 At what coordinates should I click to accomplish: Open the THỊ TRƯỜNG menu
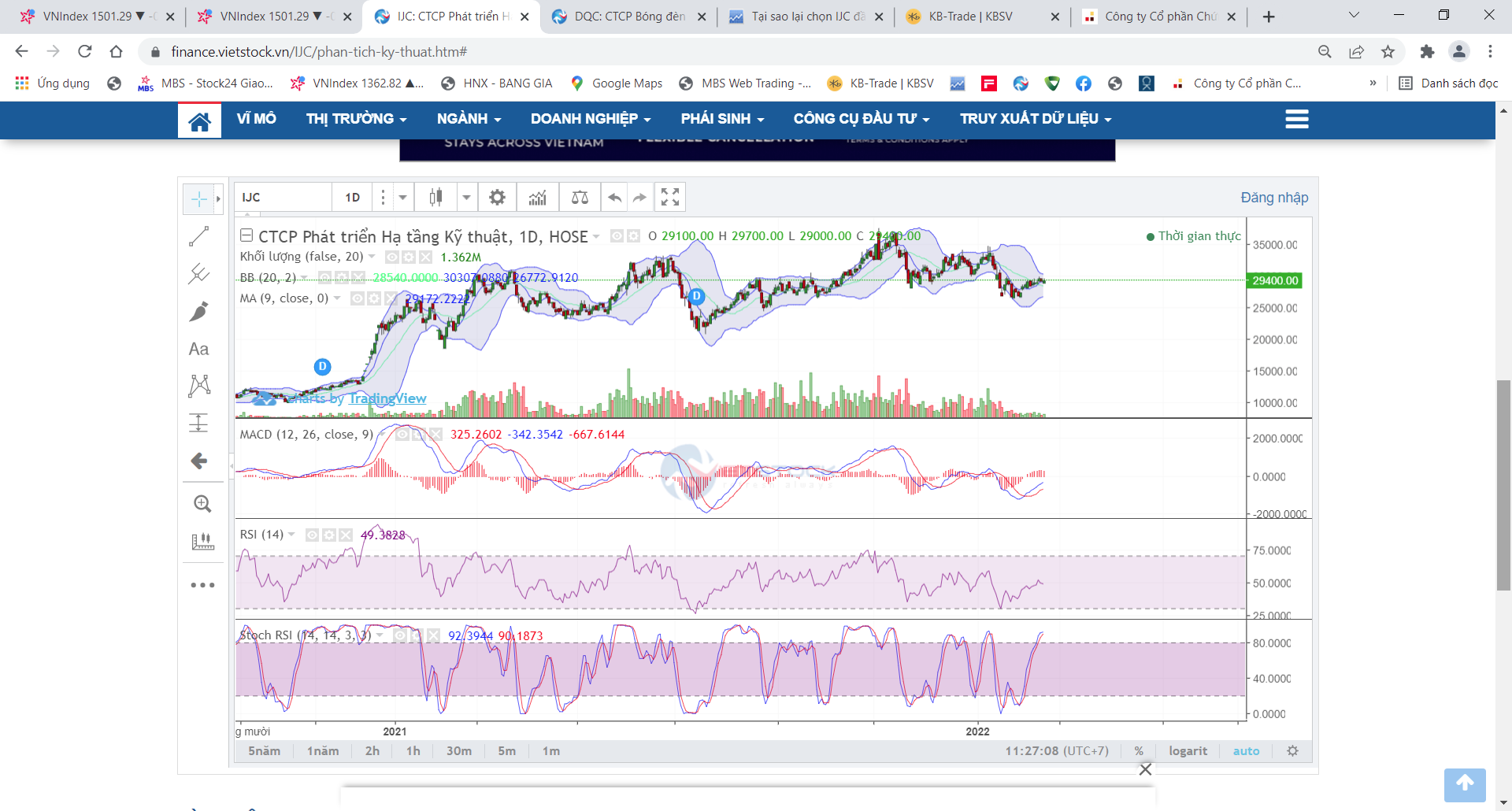pyautogui.click(x=357, y=119)
